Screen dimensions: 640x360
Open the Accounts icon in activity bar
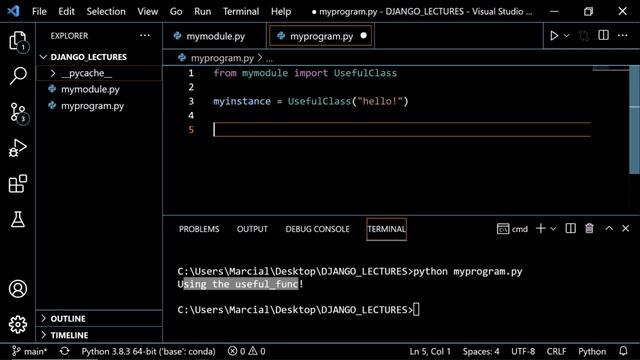click(x=18, y=289)
